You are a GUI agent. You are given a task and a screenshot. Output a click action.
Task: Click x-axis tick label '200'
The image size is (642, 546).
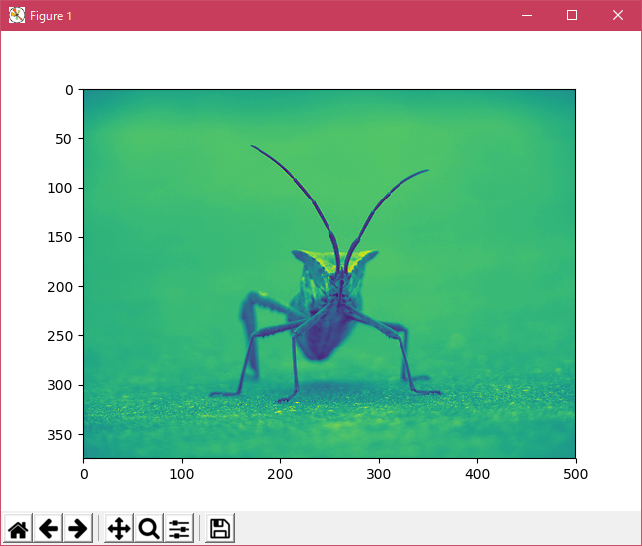click(280, 474)
